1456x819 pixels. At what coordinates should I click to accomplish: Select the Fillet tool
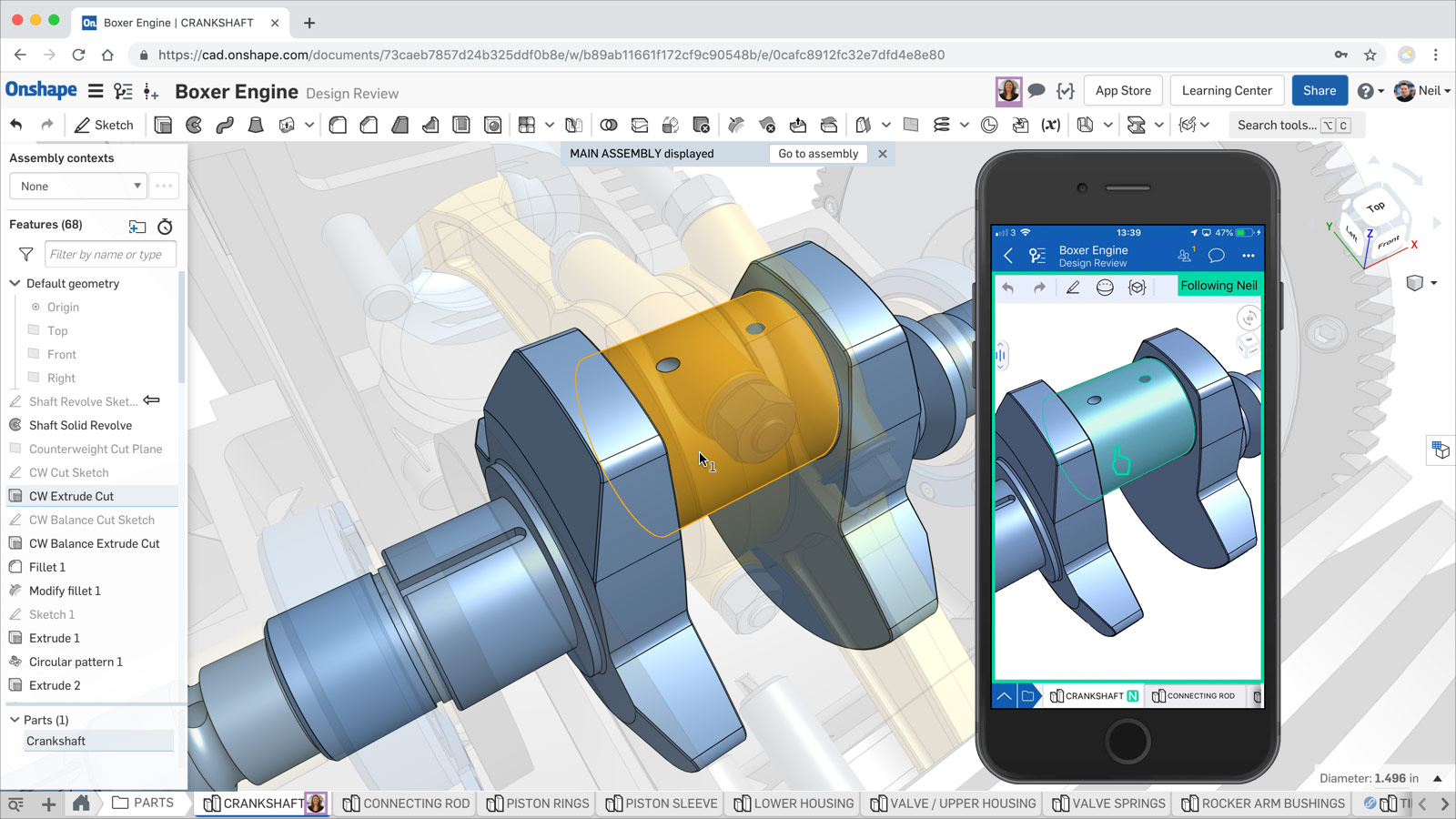(x=338, y=125)
